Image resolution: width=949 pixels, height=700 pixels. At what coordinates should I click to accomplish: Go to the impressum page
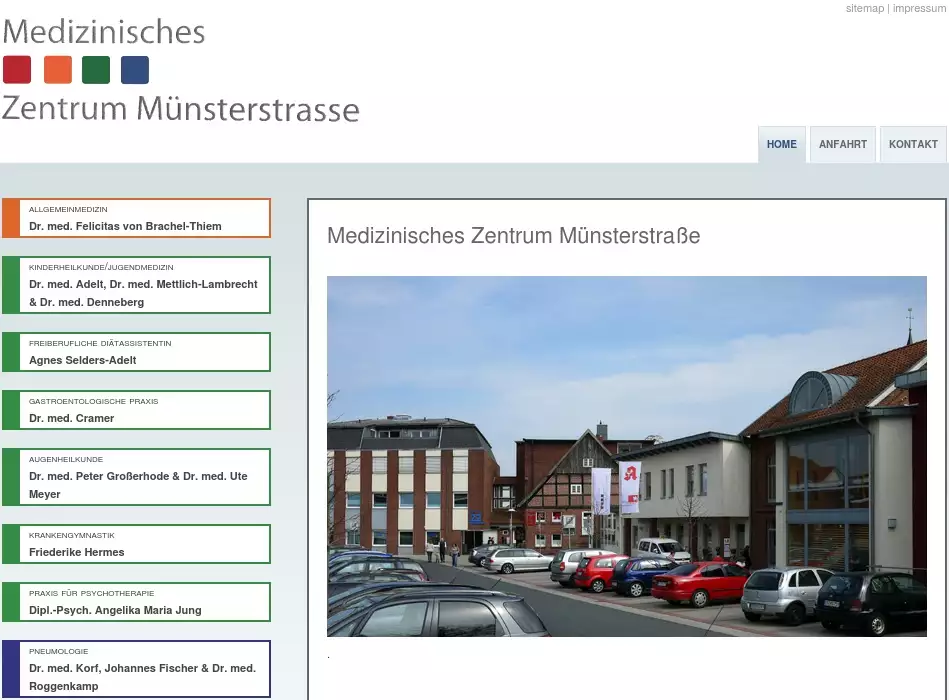point(919,8)
